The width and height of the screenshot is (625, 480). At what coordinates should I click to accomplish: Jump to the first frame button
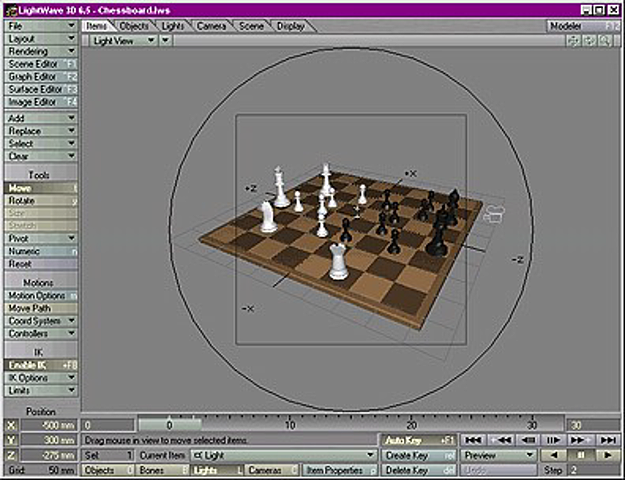coord(474,441)
